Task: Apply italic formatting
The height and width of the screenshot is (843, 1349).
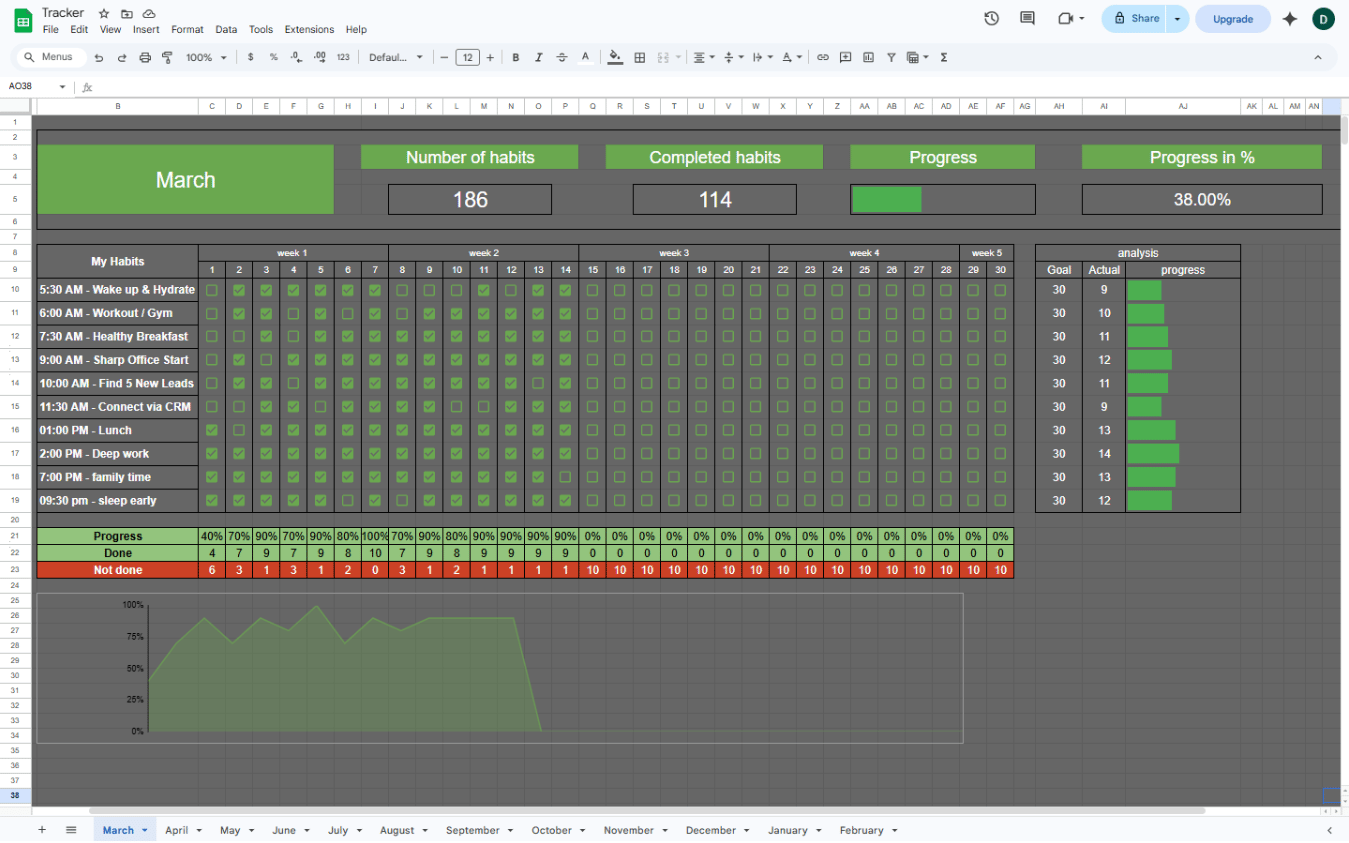Action: click(539, 58)
